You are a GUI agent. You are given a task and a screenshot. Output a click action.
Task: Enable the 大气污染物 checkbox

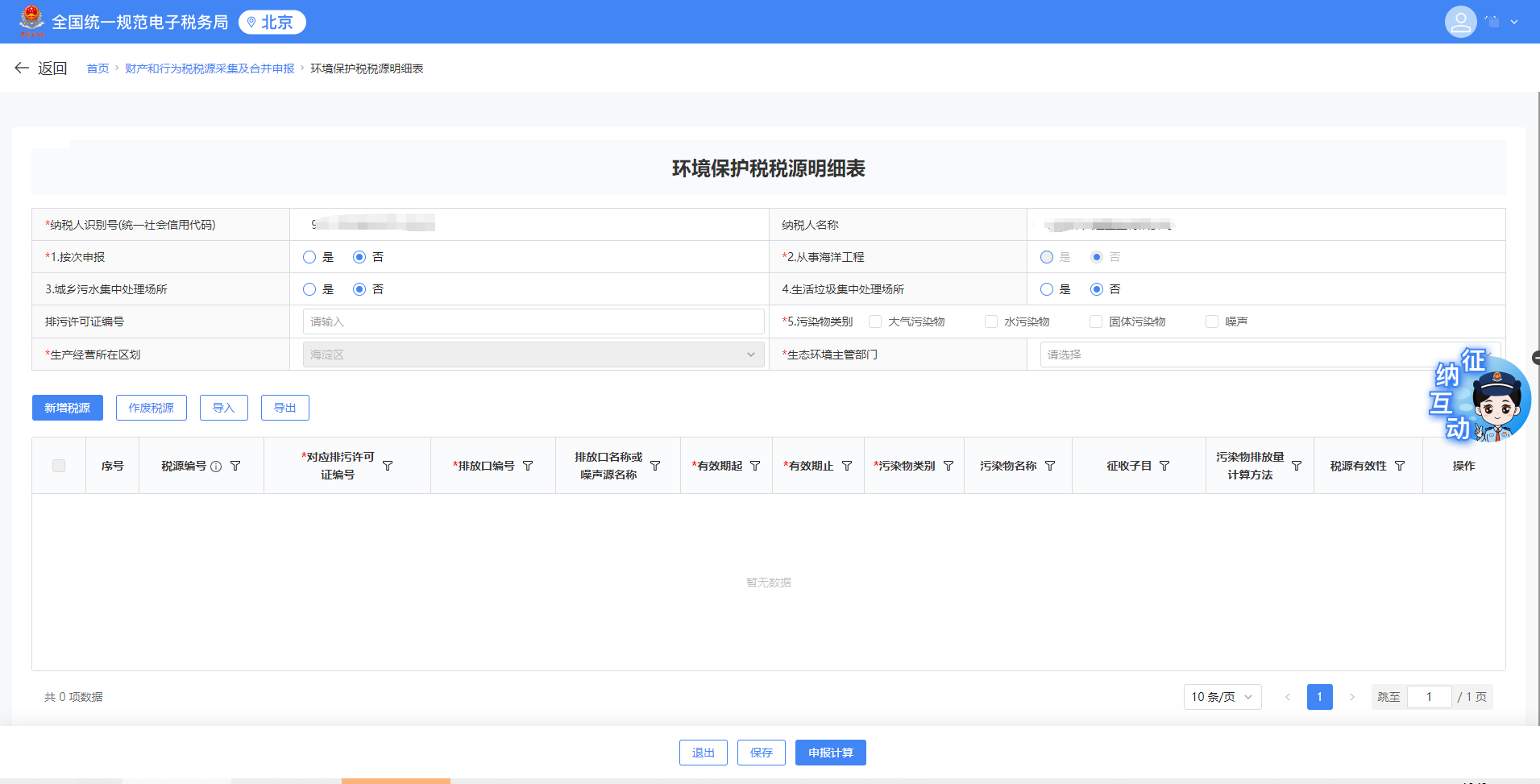tap(875, 321)
